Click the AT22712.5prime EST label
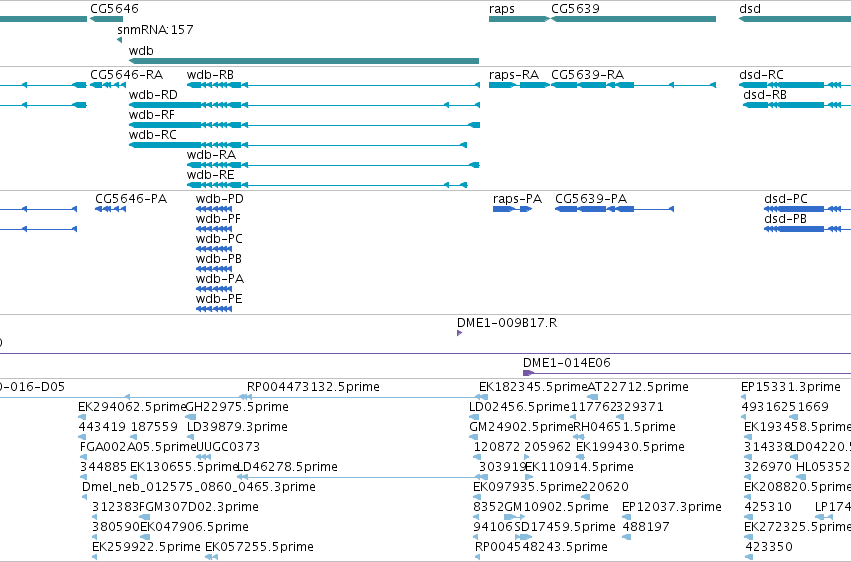The height and width of the screenshot is (562, 851). (638, 387)
